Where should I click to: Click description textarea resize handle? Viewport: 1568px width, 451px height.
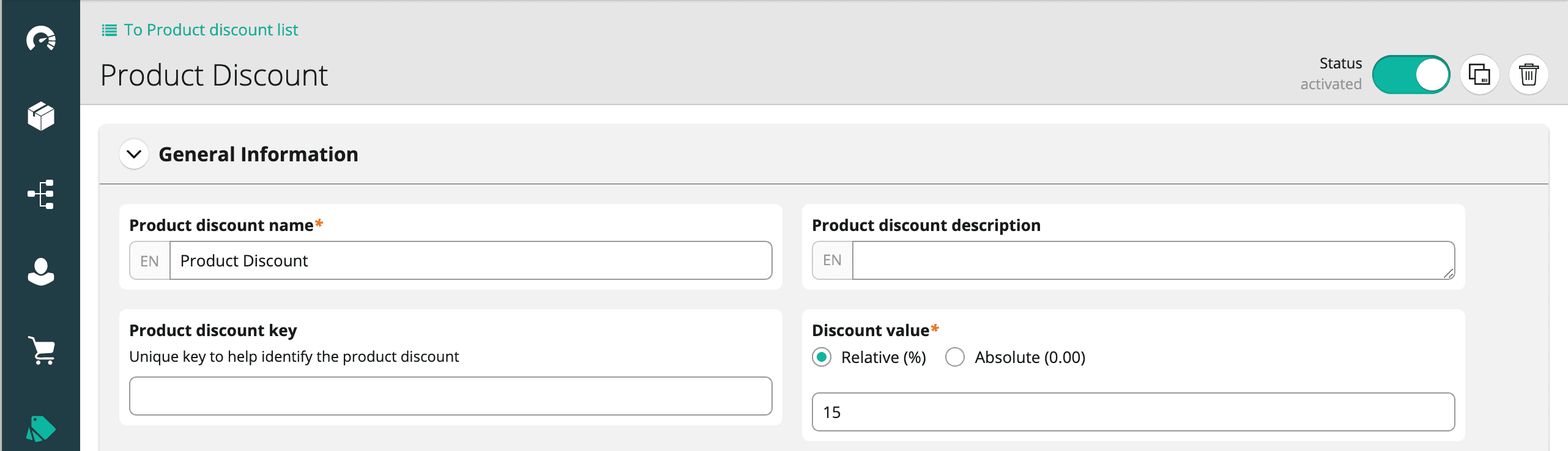[x=1449, y=274]
